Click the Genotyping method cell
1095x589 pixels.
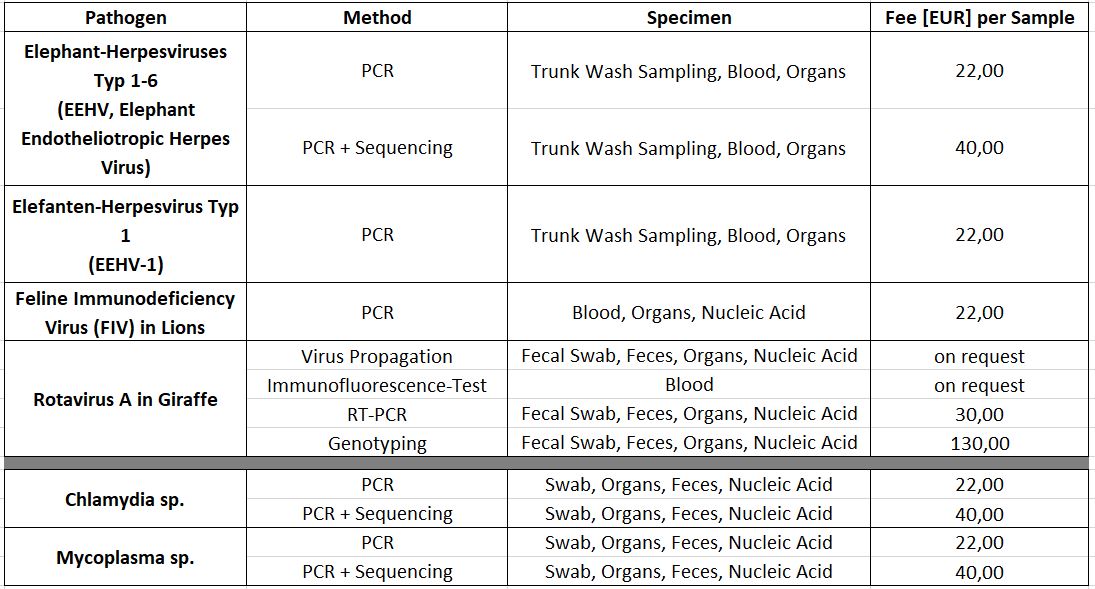tap(377, 443)
